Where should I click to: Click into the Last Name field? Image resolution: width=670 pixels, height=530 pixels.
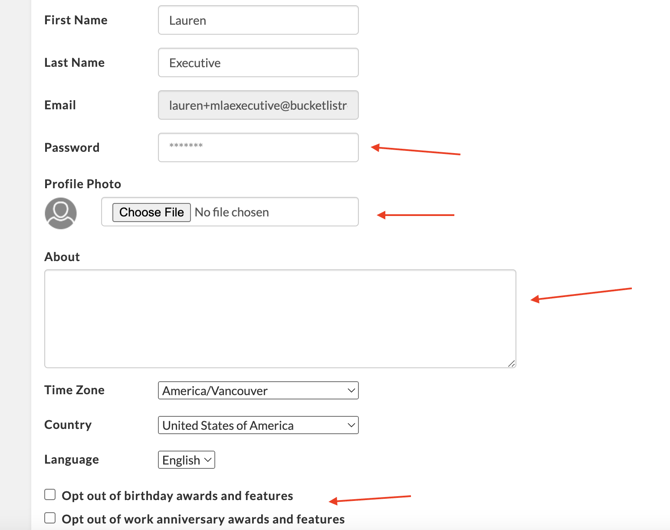[258, 63]
